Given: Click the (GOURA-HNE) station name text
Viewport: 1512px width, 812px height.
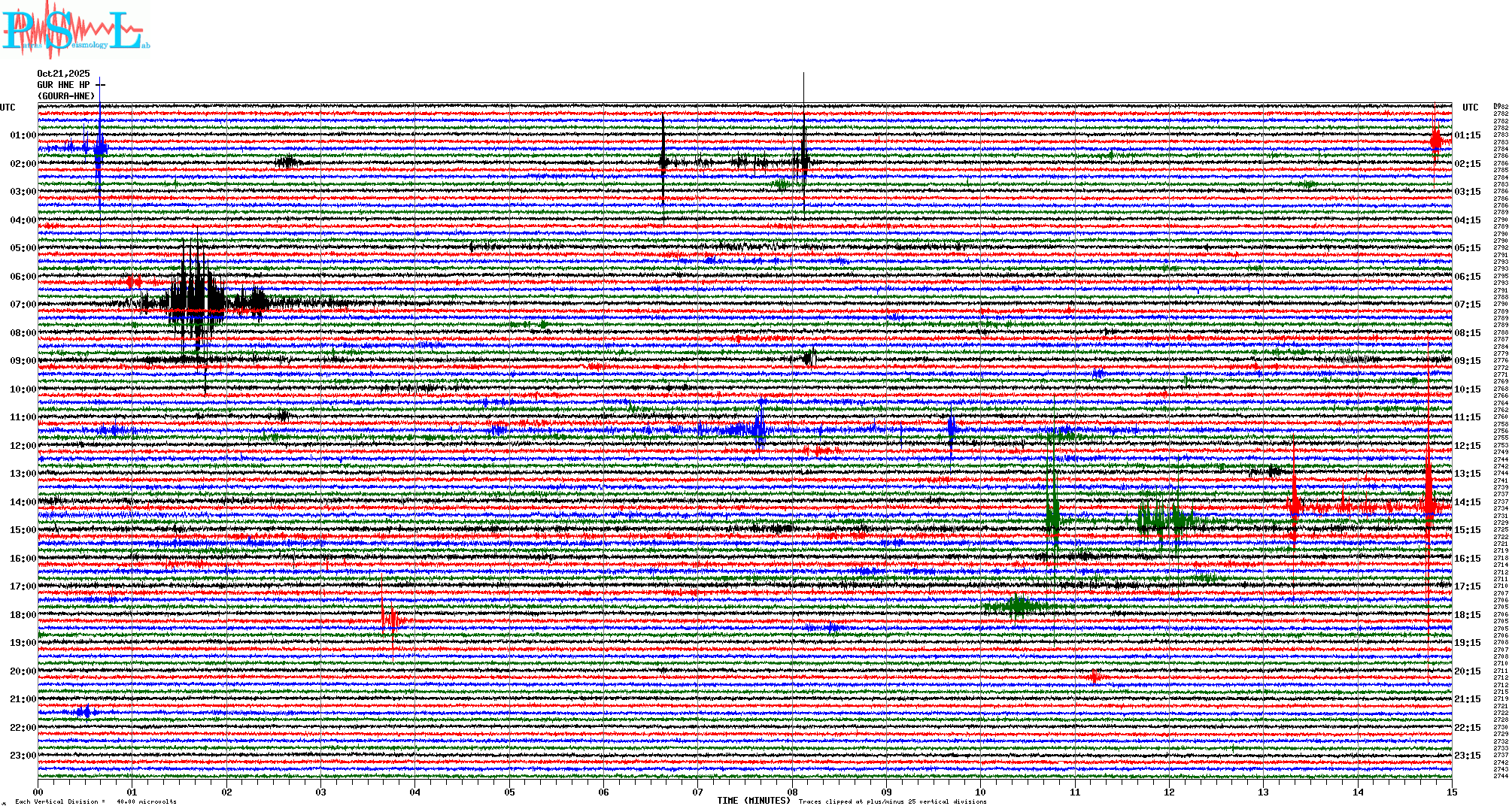Looking at the screenshot, I should coord(66,96).
